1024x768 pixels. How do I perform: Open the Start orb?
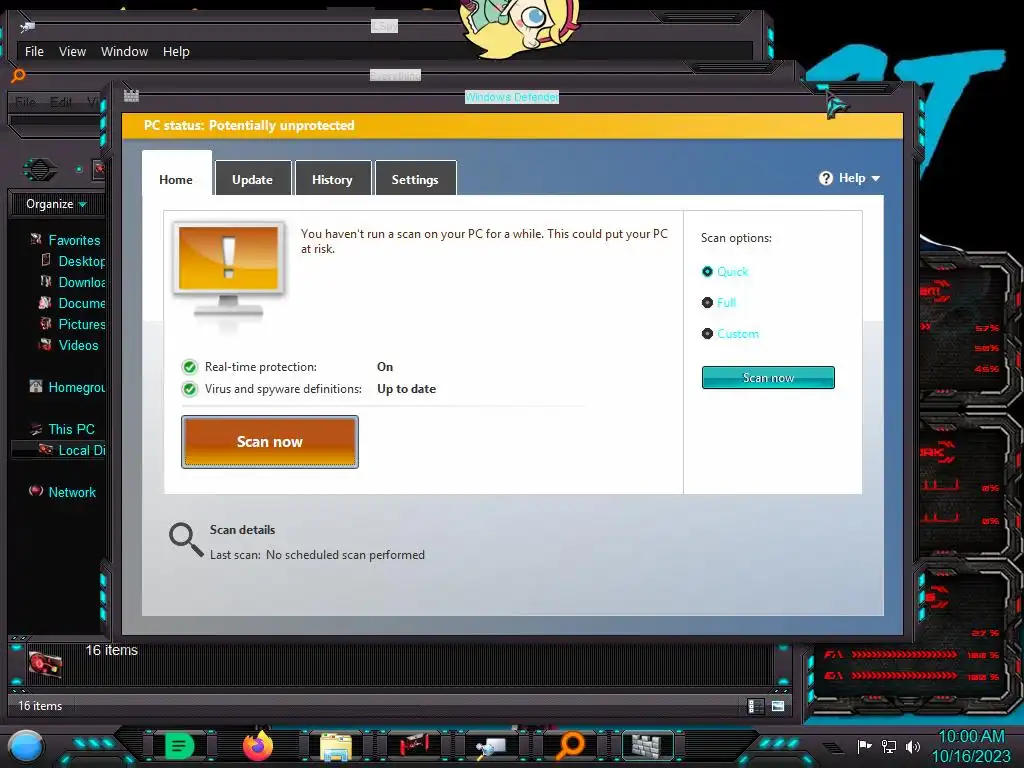(x=25, y=746)
